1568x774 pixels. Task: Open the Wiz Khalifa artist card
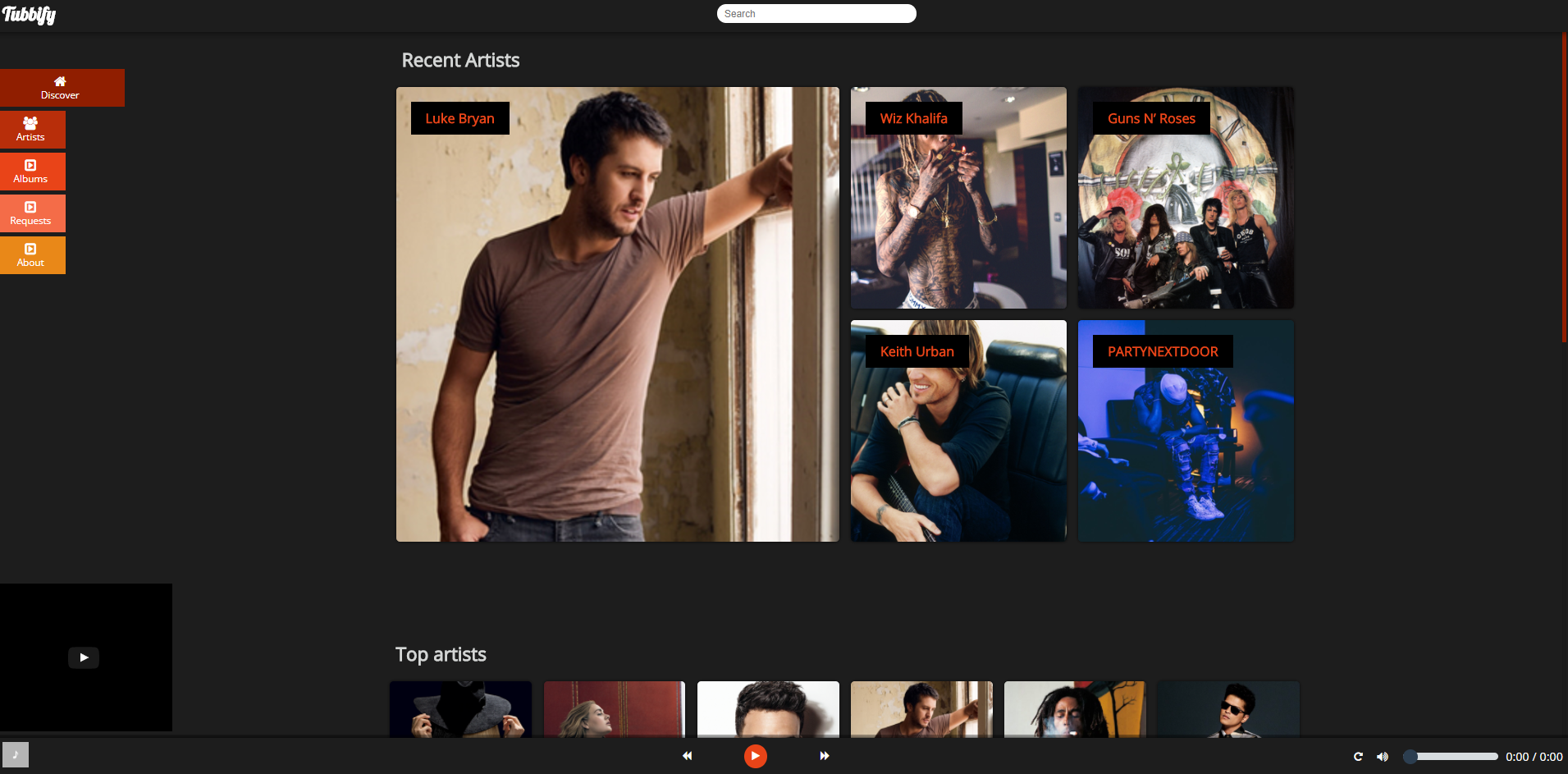(958, 198)
